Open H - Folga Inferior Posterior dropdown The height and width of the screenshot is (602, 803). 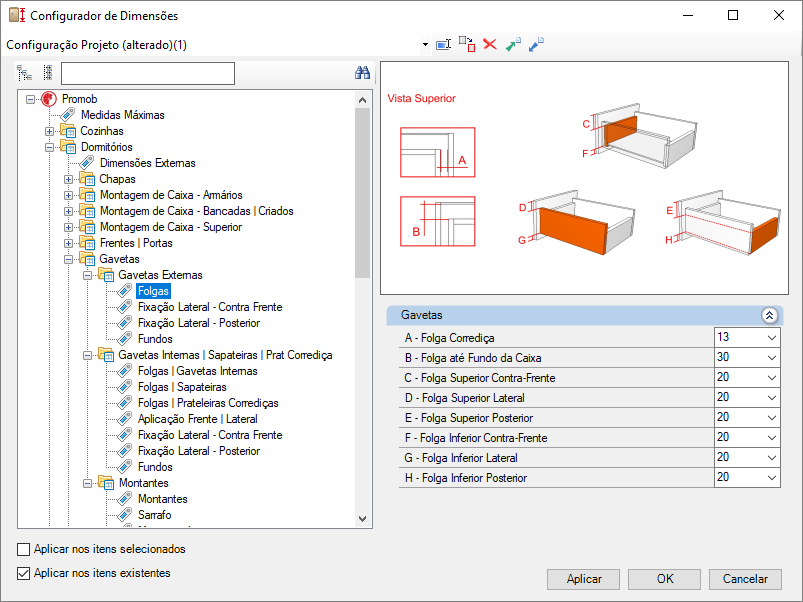[772, 478]
